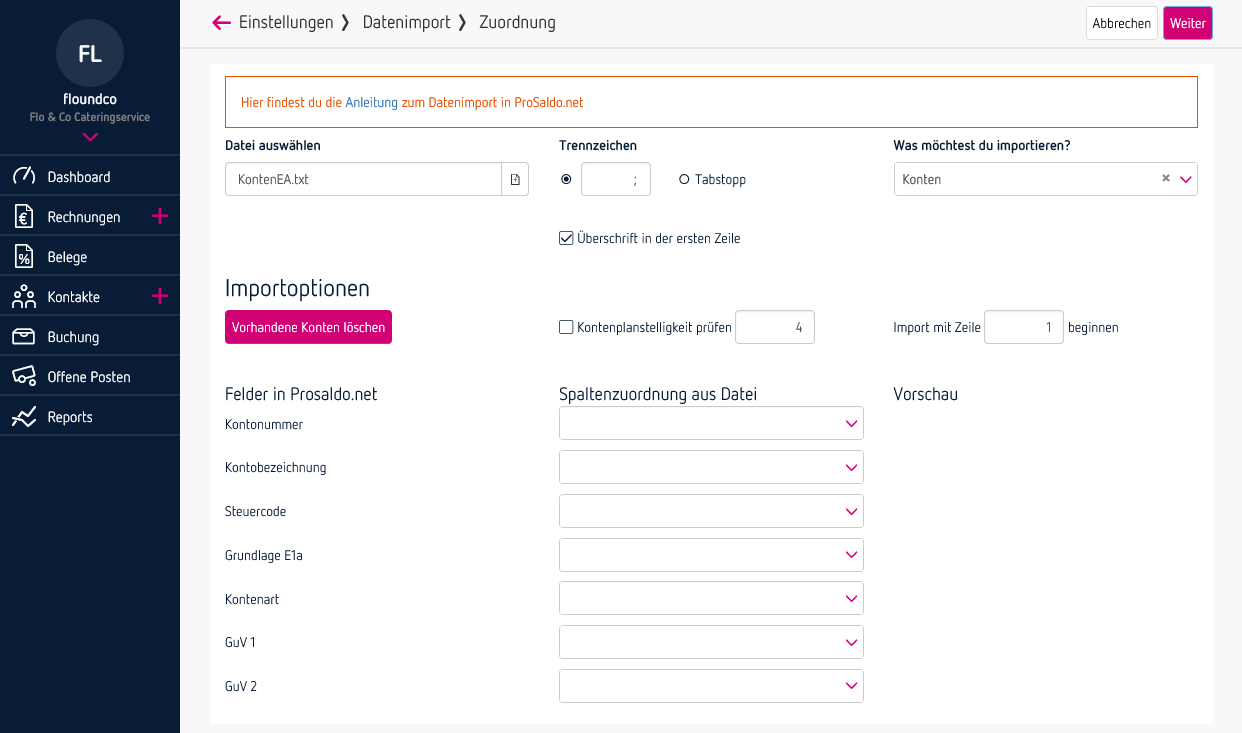Open the Was möchtest du importieren dropdown
1242x733 pixels.
(1186, 179)
